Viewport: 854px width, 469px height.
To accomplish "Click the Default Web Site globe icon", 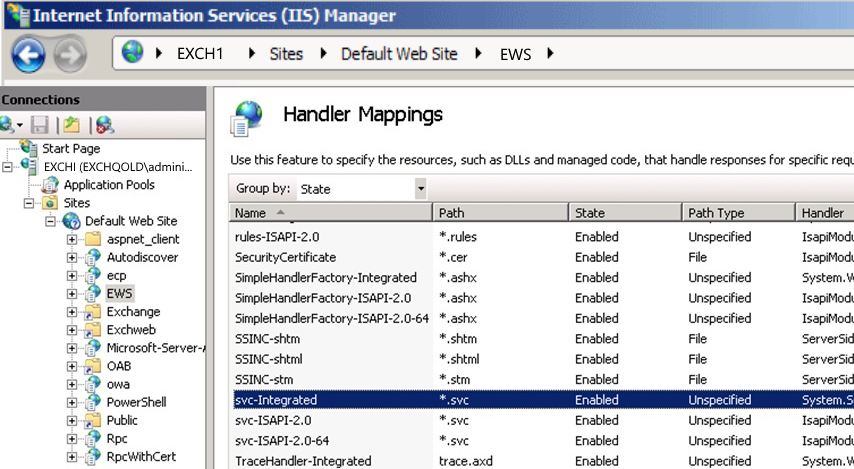I will [71, 221].
